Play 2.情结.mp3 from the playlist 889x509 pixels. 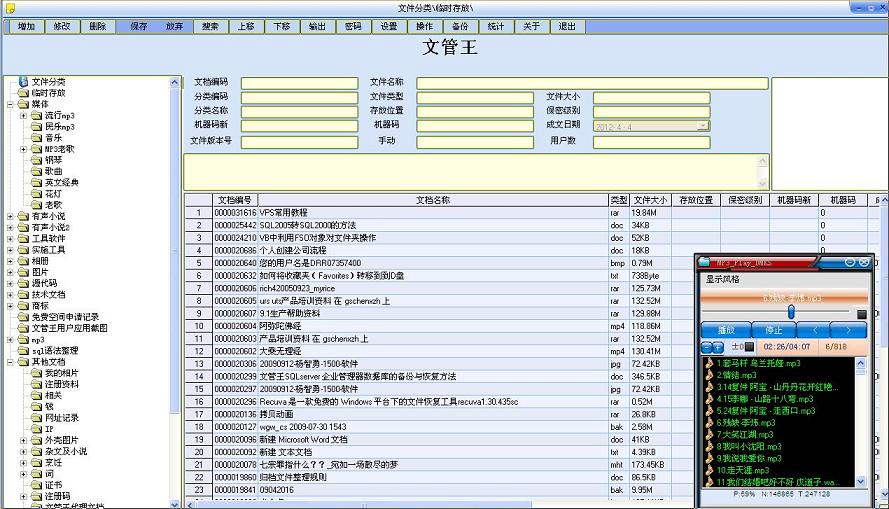(x=736, y=375)
